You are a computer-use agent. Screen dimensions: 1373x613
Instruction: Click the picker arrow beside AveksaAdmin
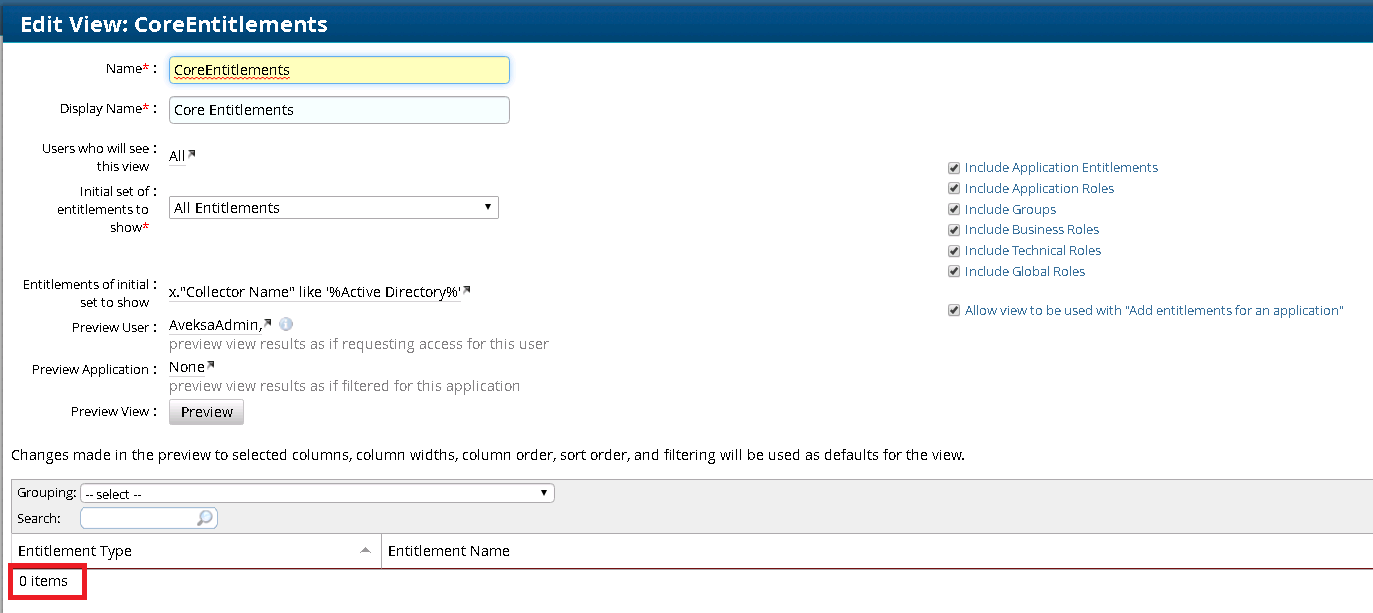268,323
